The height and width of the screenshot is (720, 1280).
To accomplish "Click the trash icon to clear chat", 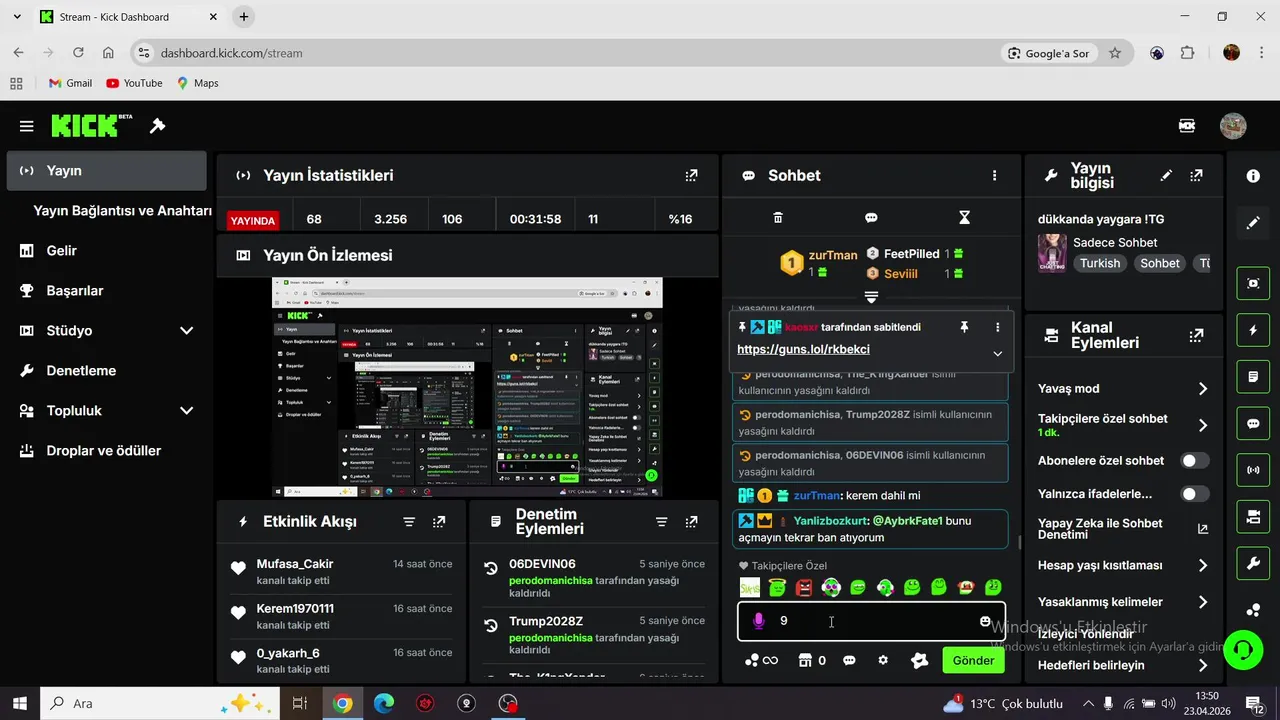I will [x=778, y=217].
